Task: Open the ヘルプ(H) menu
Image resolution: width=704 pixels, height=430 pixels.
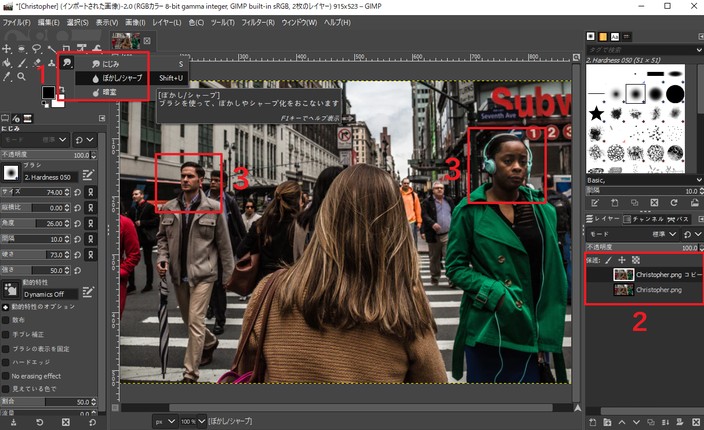Action: click(337, 22)
